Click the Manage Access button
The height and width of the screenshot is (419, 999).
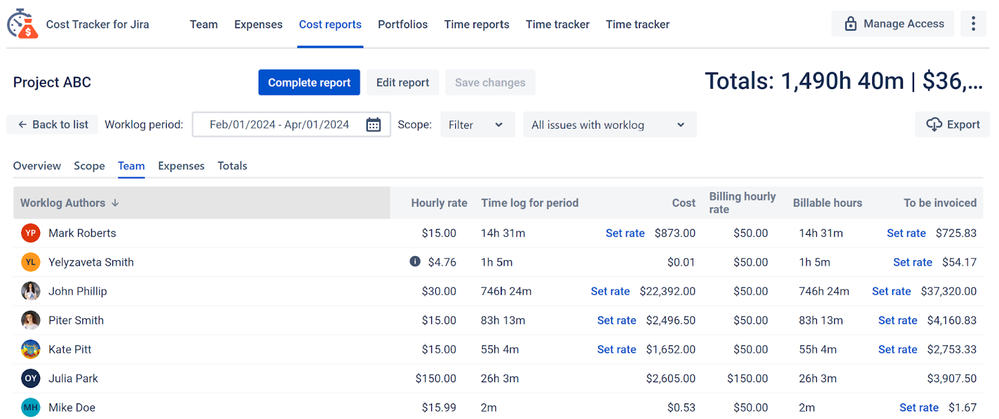click(893, 24)
